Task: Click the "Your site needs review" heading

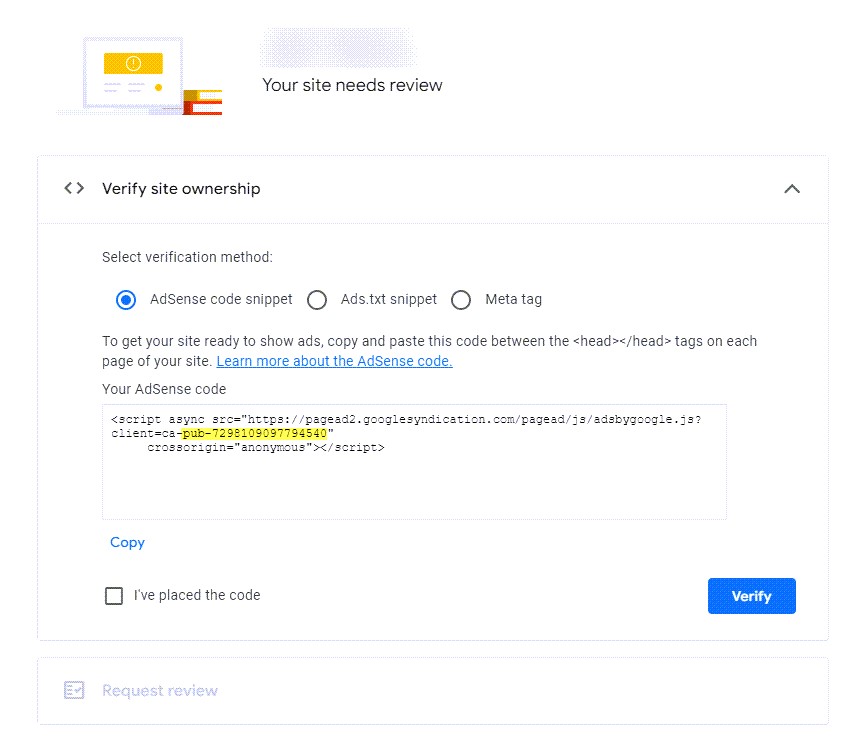Action: 352,85
